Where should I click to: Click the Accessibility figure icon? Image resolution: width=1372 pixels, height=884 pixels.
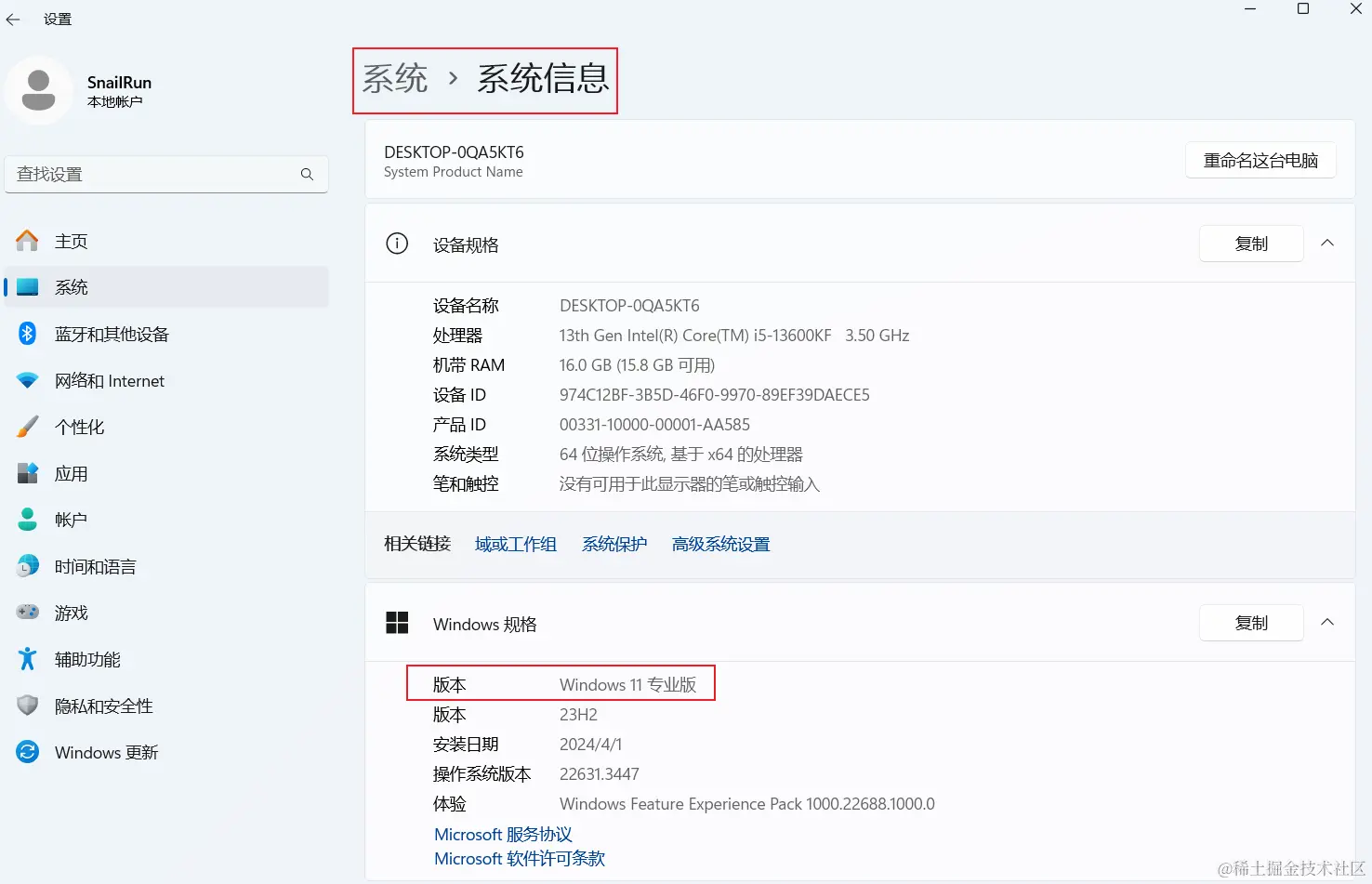pyautogui.click(x=28, y=659)
